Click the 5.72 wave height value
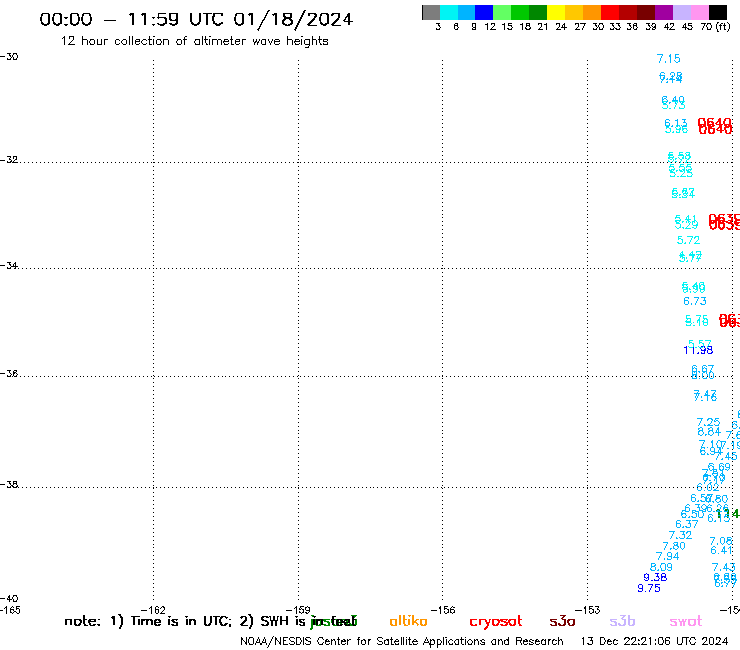 coord(689,240)
